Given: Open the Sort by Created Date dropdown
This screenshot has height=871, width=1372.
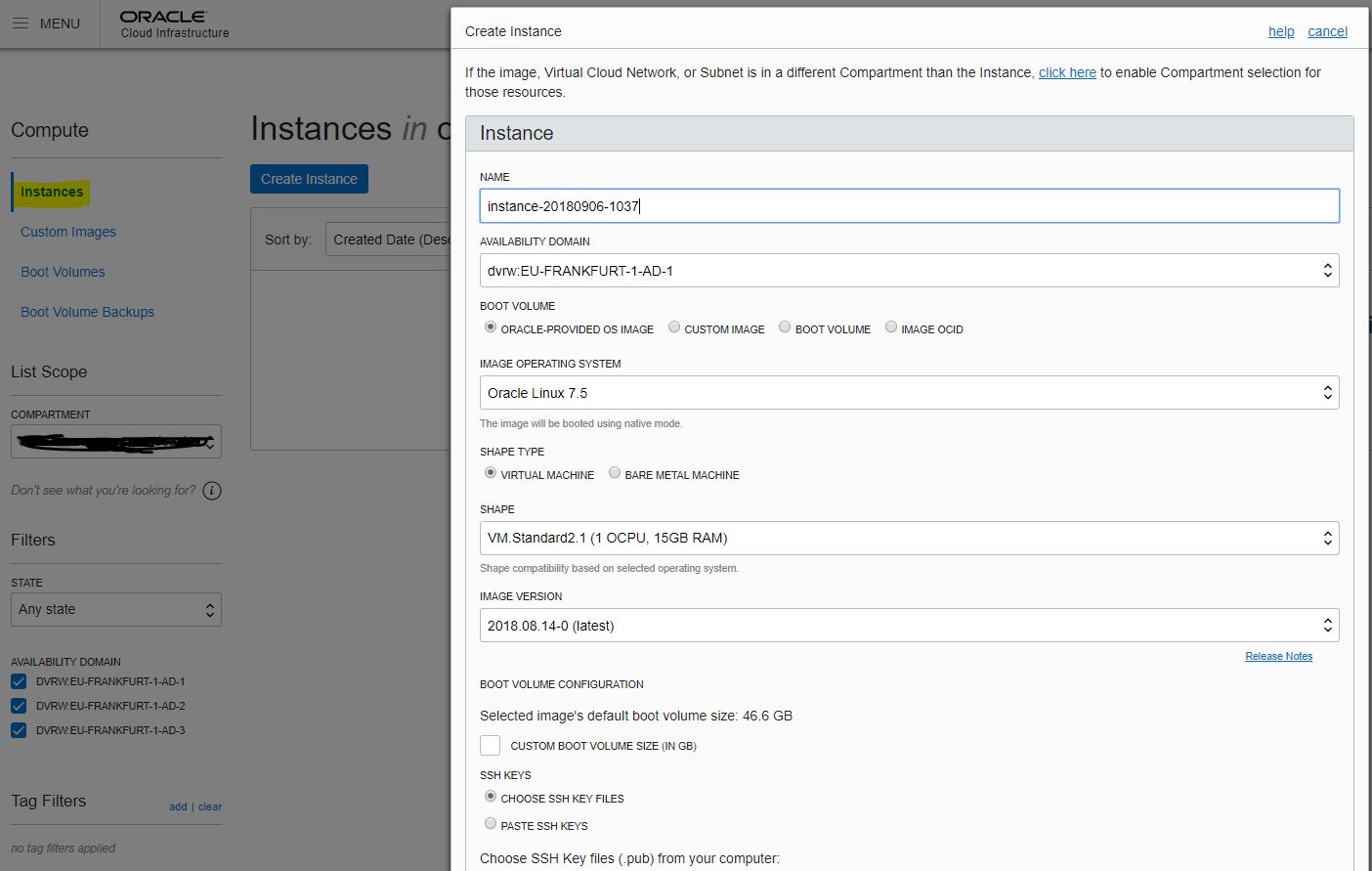Looking at the screenshot, I should tap(388, 240).
